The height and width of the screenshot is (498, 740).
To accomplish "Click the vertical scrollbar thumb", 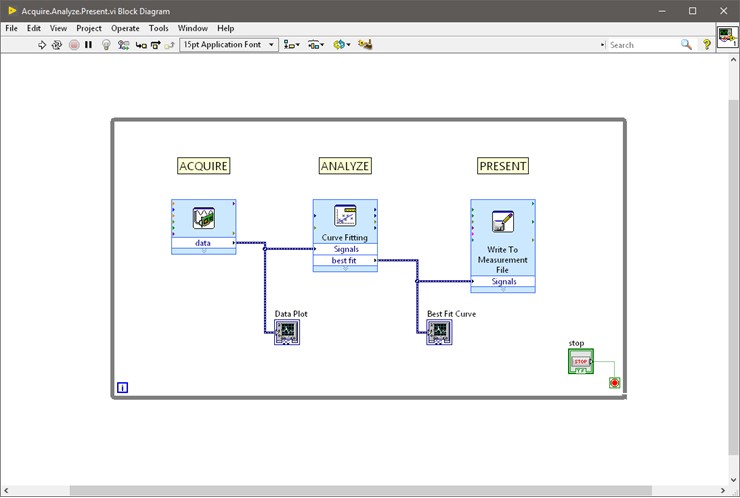I will point(733,277).
